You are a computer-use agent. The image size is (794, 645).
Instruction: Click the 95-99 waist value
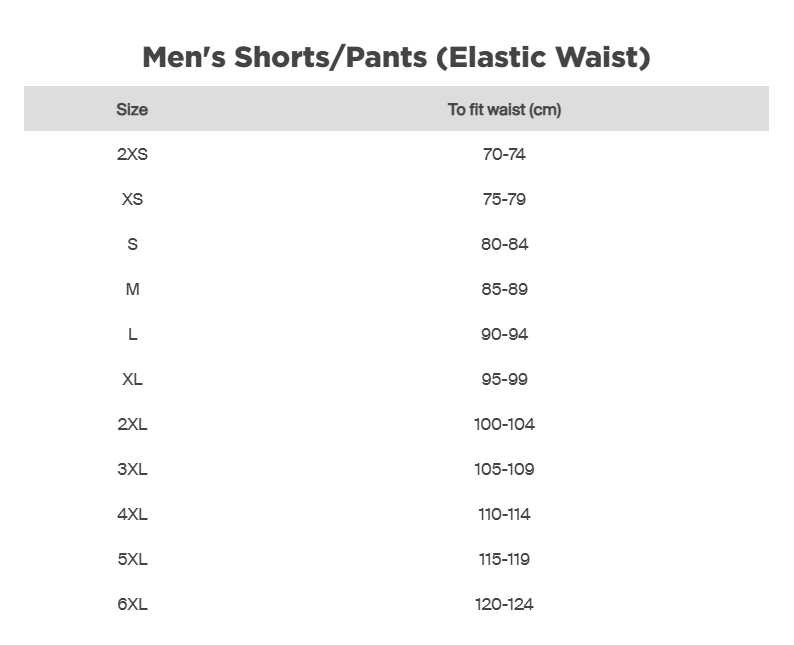pos(504,379)
